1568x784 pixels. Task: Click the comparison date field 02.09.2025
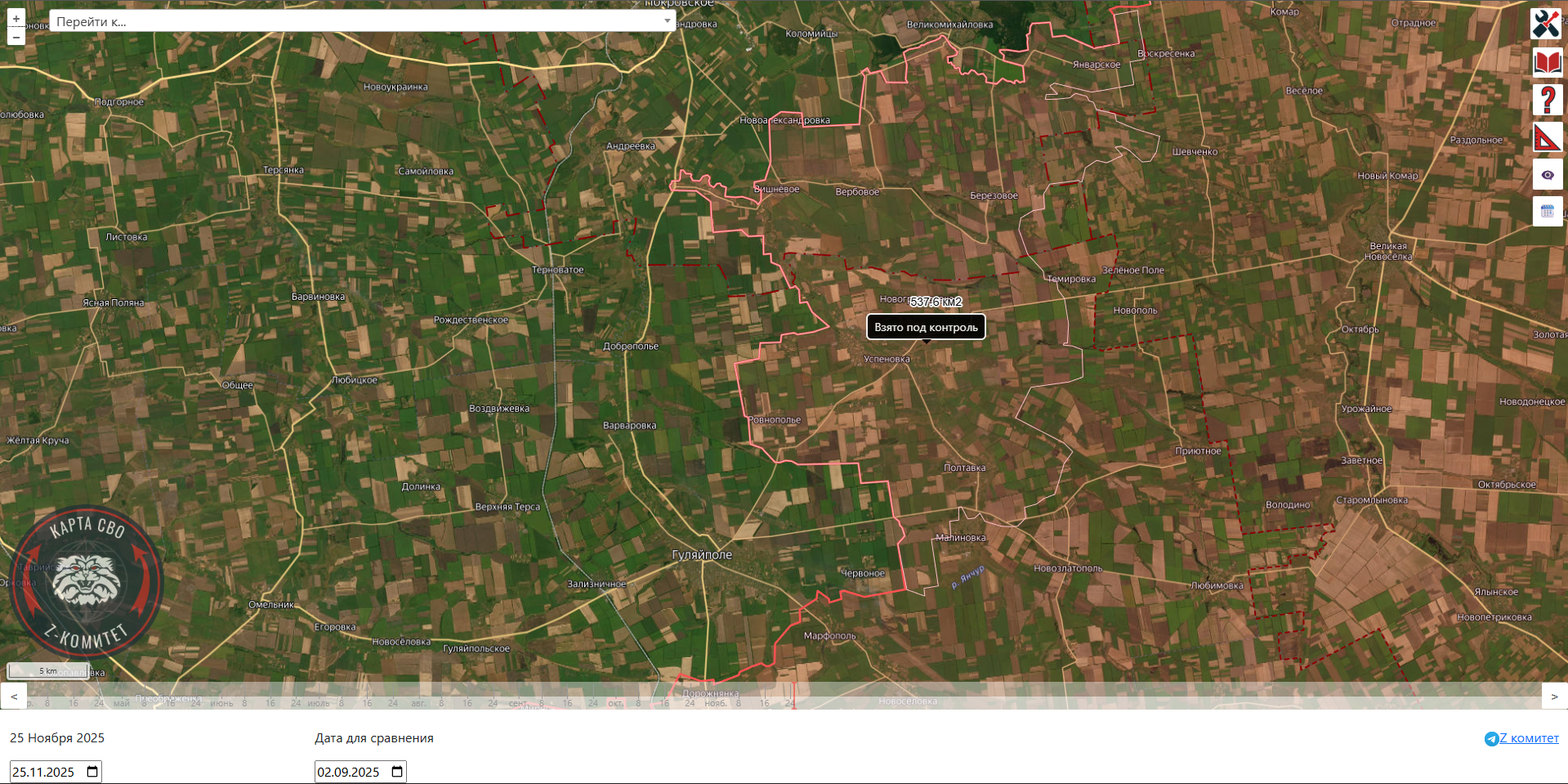click(360, 772)
